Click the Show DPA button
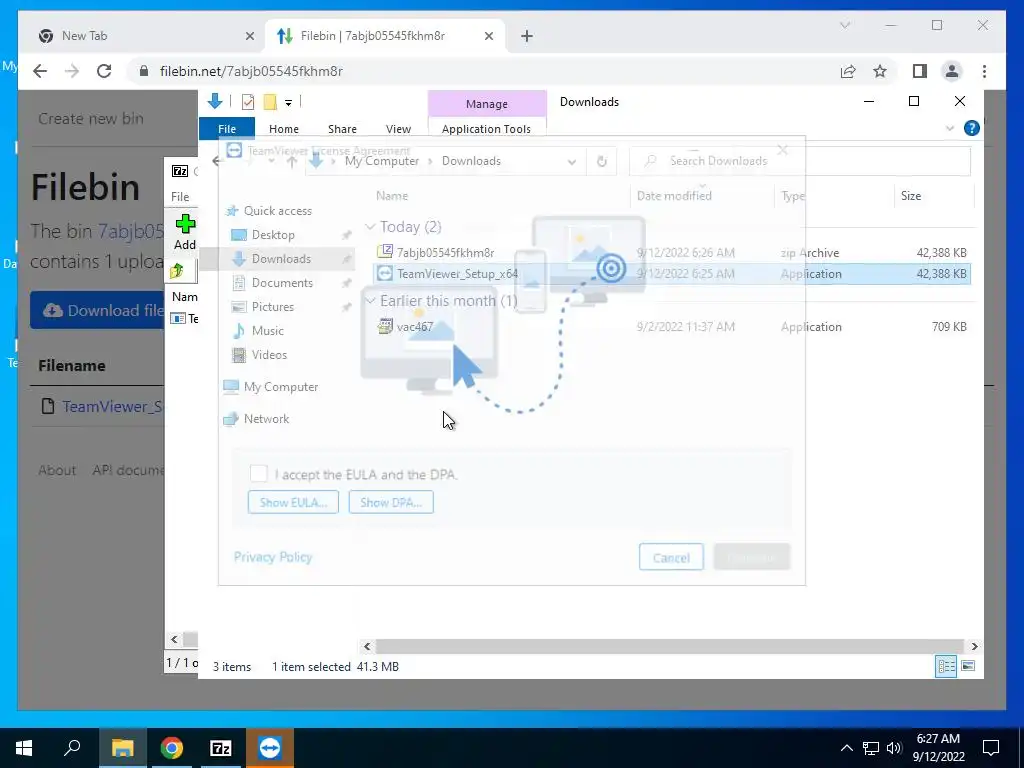This screenshot has height=768, width=1024. click(x=391, y=502)
